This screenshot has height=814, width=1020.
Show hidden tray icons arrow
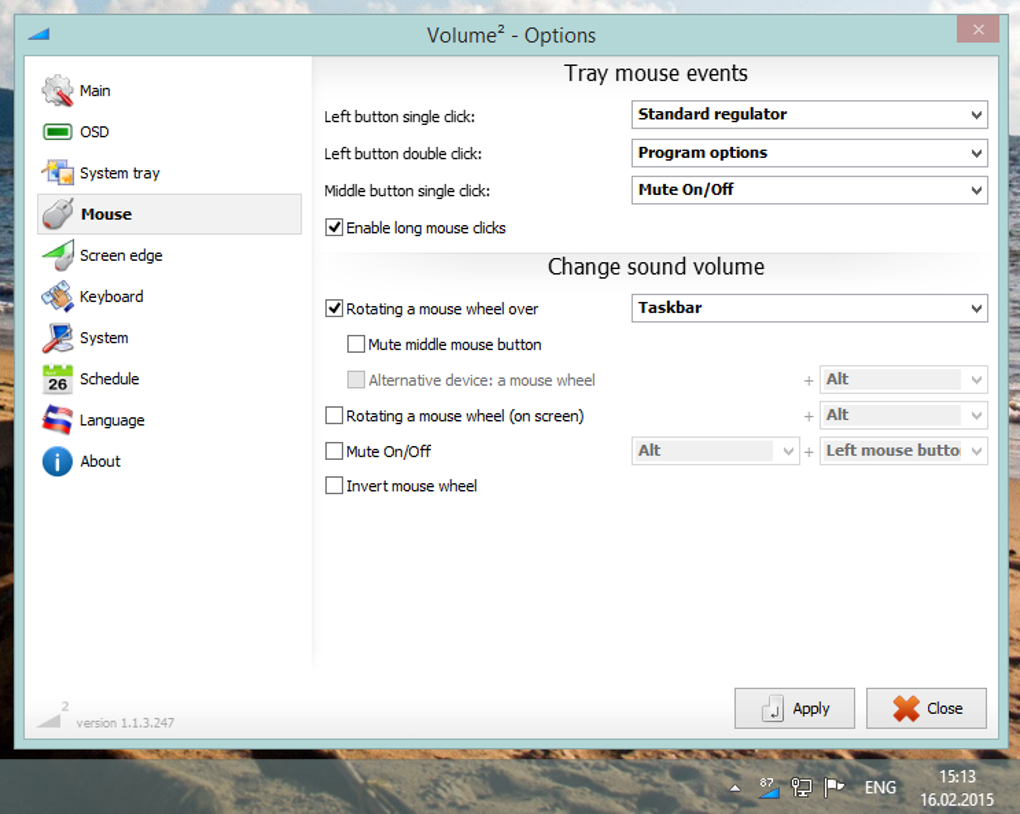[735, 788]
